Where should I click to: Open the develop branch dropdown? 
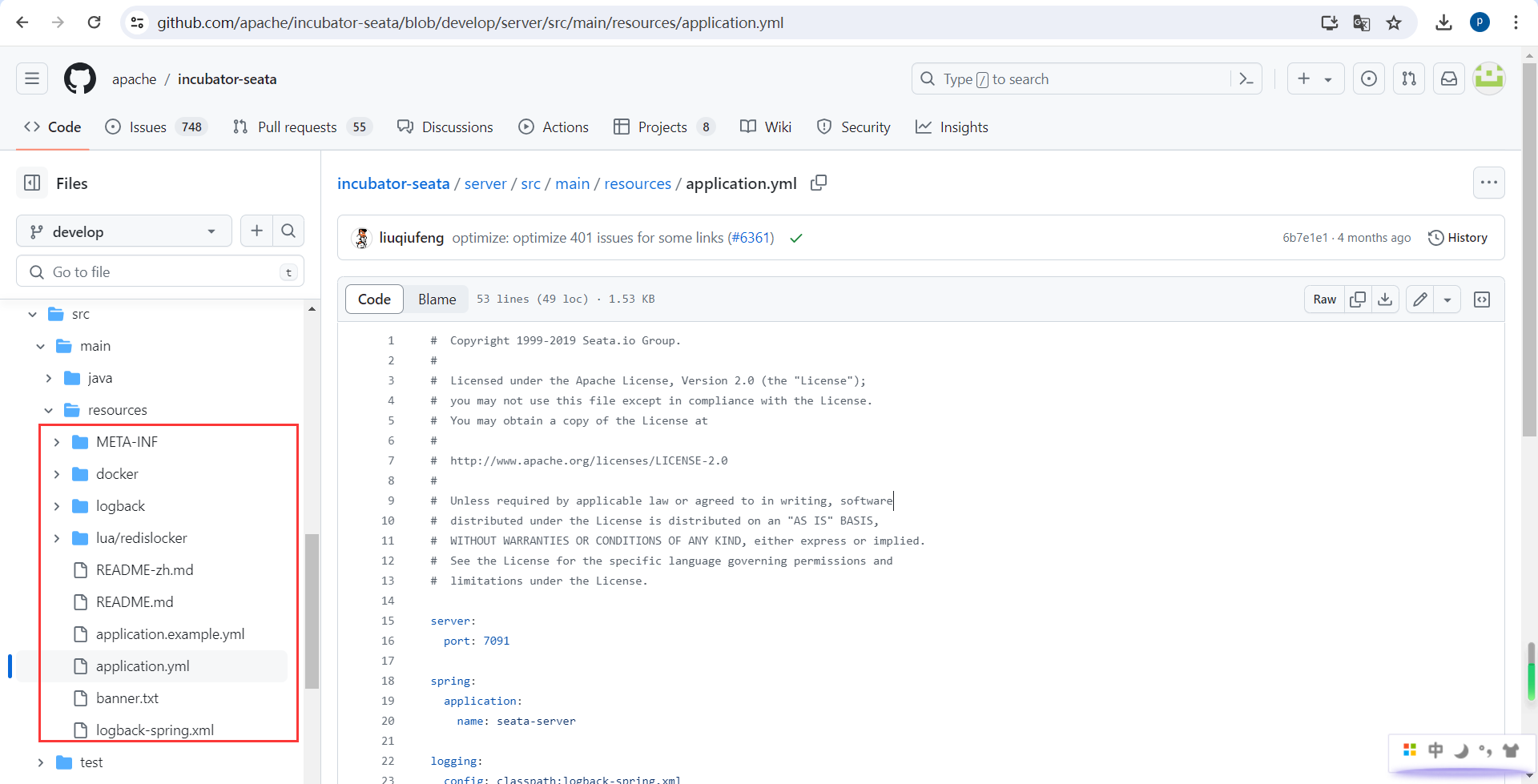[x=124, y=231]
